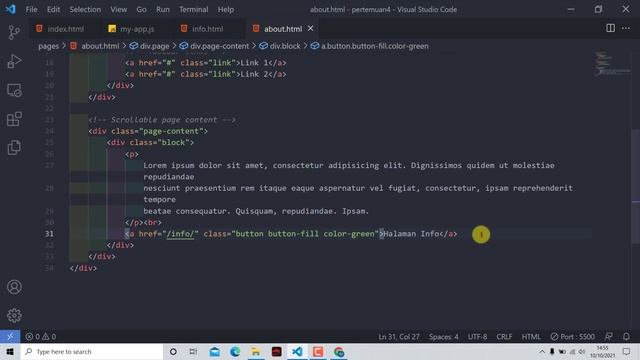640x360 pixels.
Task: Open the Terminal menu
Action: click(193, 9)
